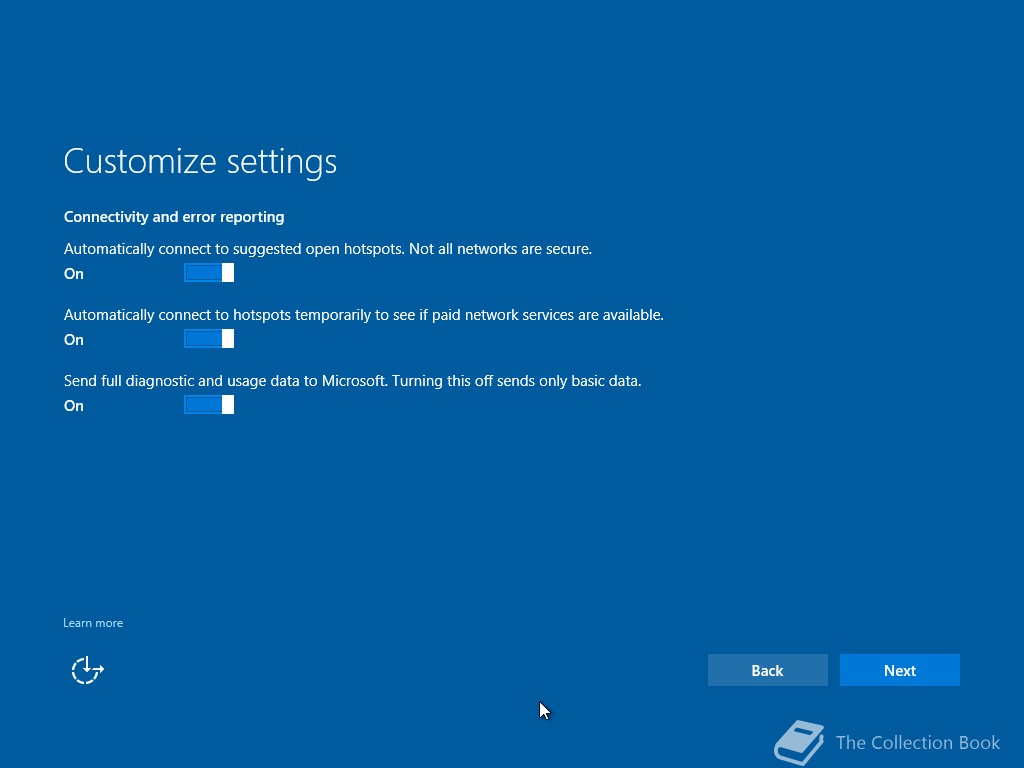Turn off suggested open hotspots toggle

[x=209, y=273]
